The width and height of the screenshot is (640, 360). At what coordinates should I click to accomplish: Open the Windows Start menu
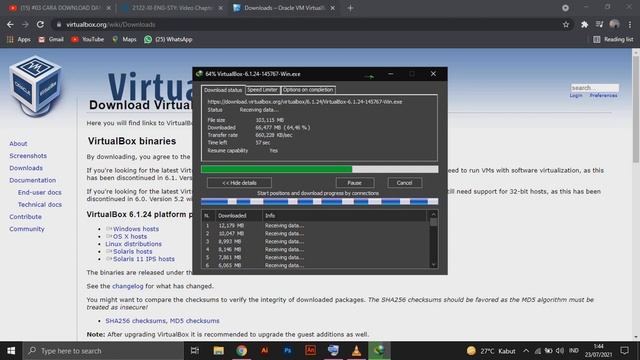pos(11,351)
